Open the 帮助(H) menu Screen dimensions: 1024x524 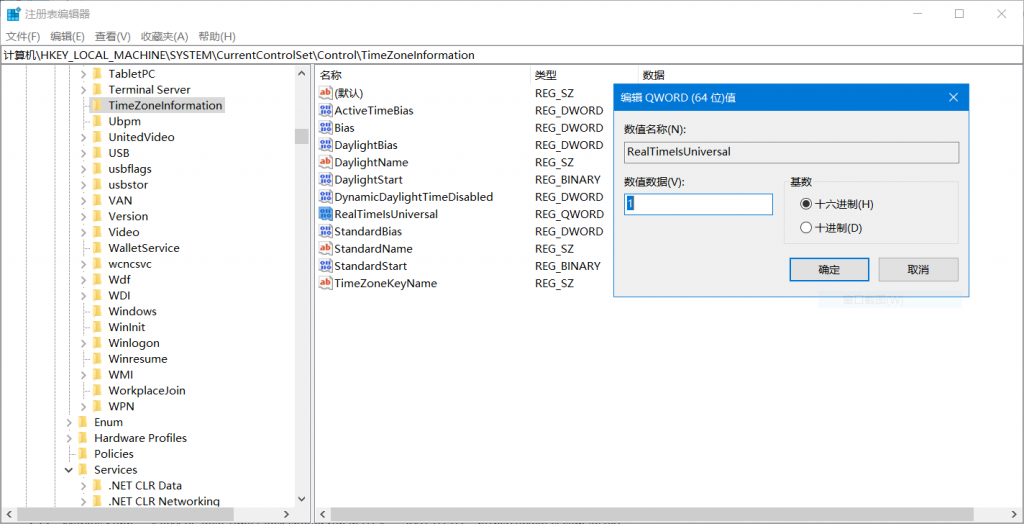click(x=217, y=37)
